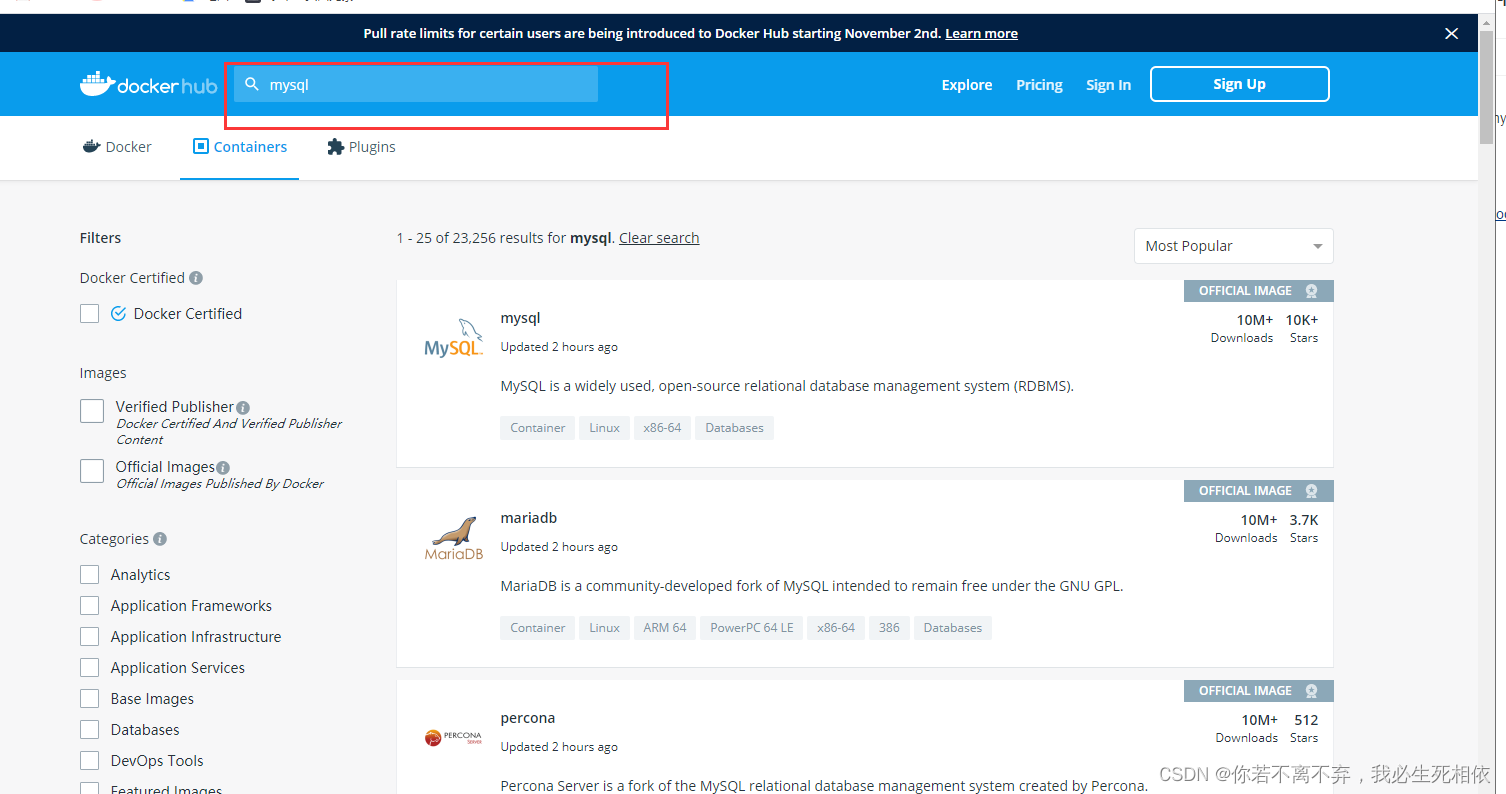The width and height of the screenshot is (1506, 794).
Task: Click the Docker Certified checkmark badge icon
Action: [118, 313]
